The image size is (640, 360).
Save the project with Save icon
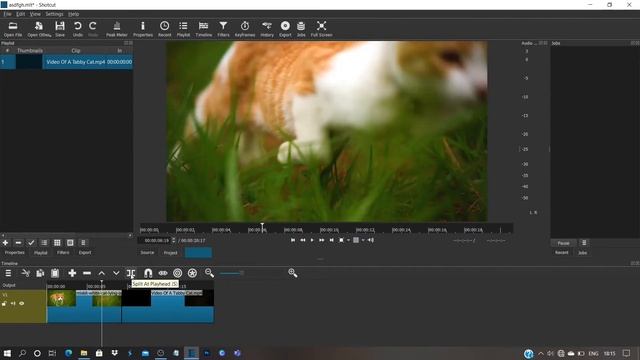60,29
